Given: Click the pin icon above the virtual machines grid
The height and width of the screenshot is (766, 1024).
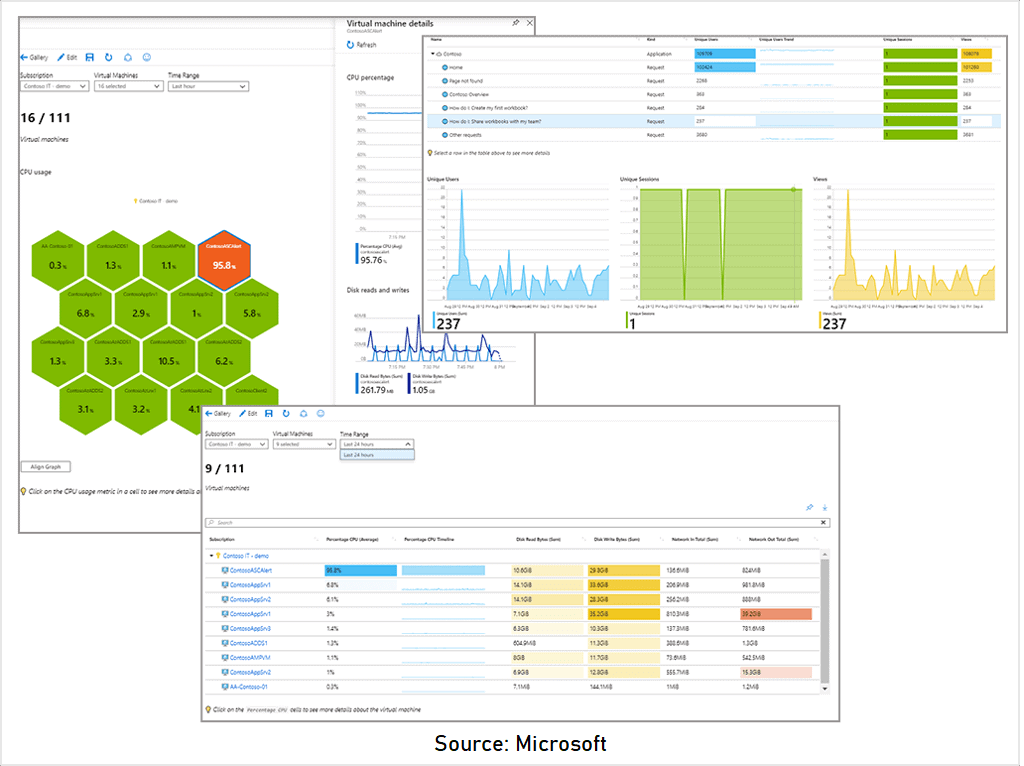Looking at the screenshot, I should point(810,508).
